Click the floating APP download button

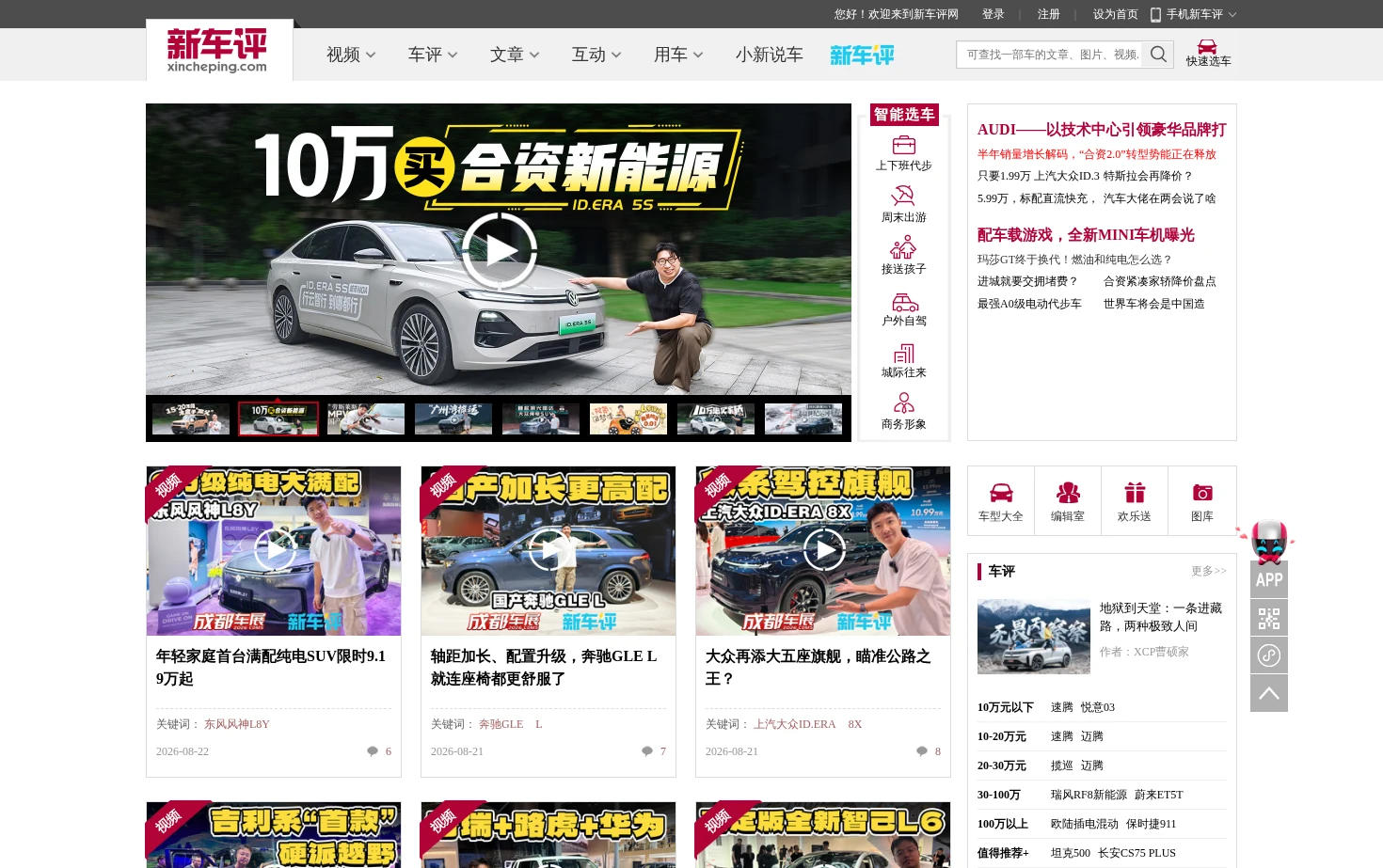point(1269,580)
